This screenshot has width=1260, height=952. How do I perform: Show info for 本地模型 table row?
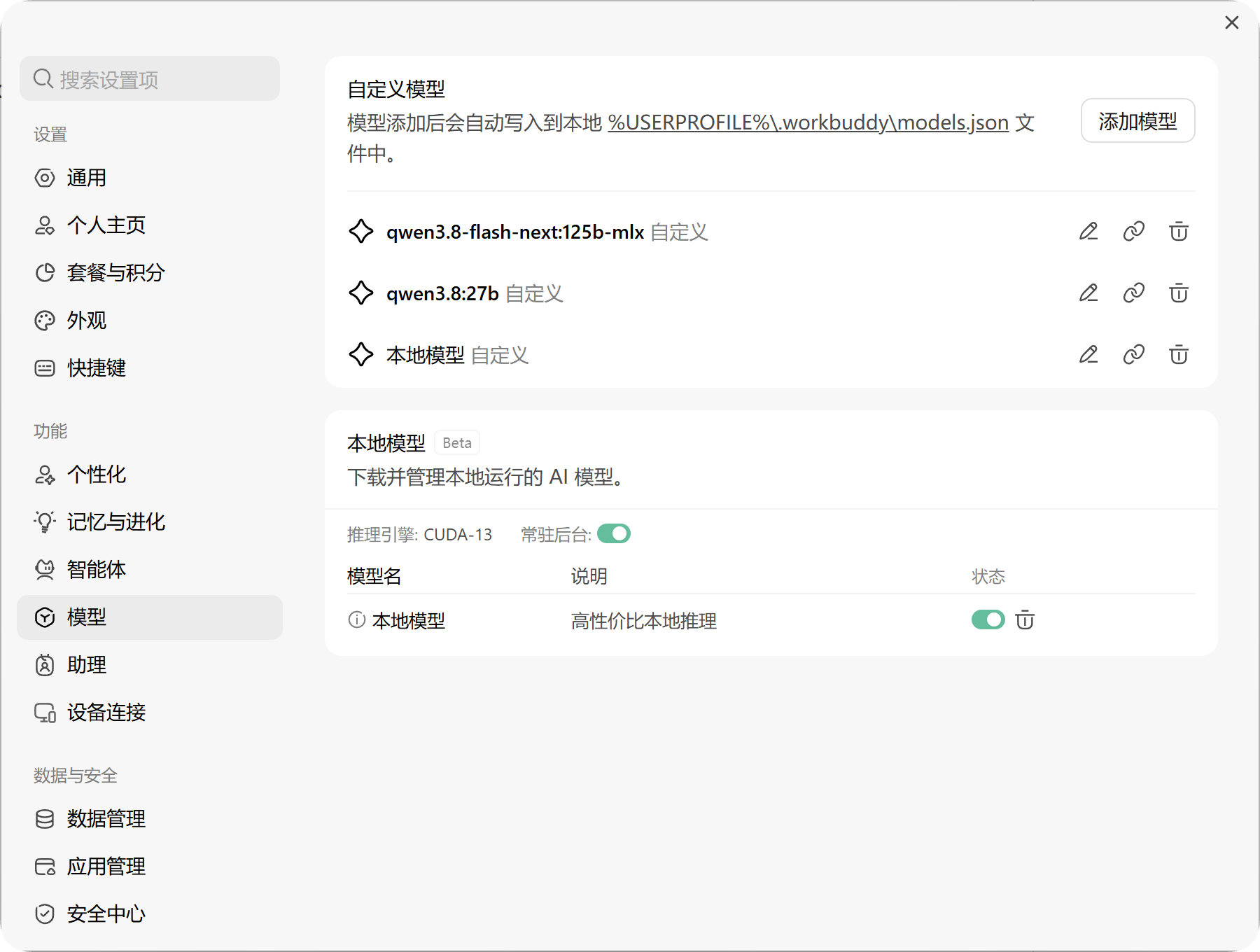357,620
